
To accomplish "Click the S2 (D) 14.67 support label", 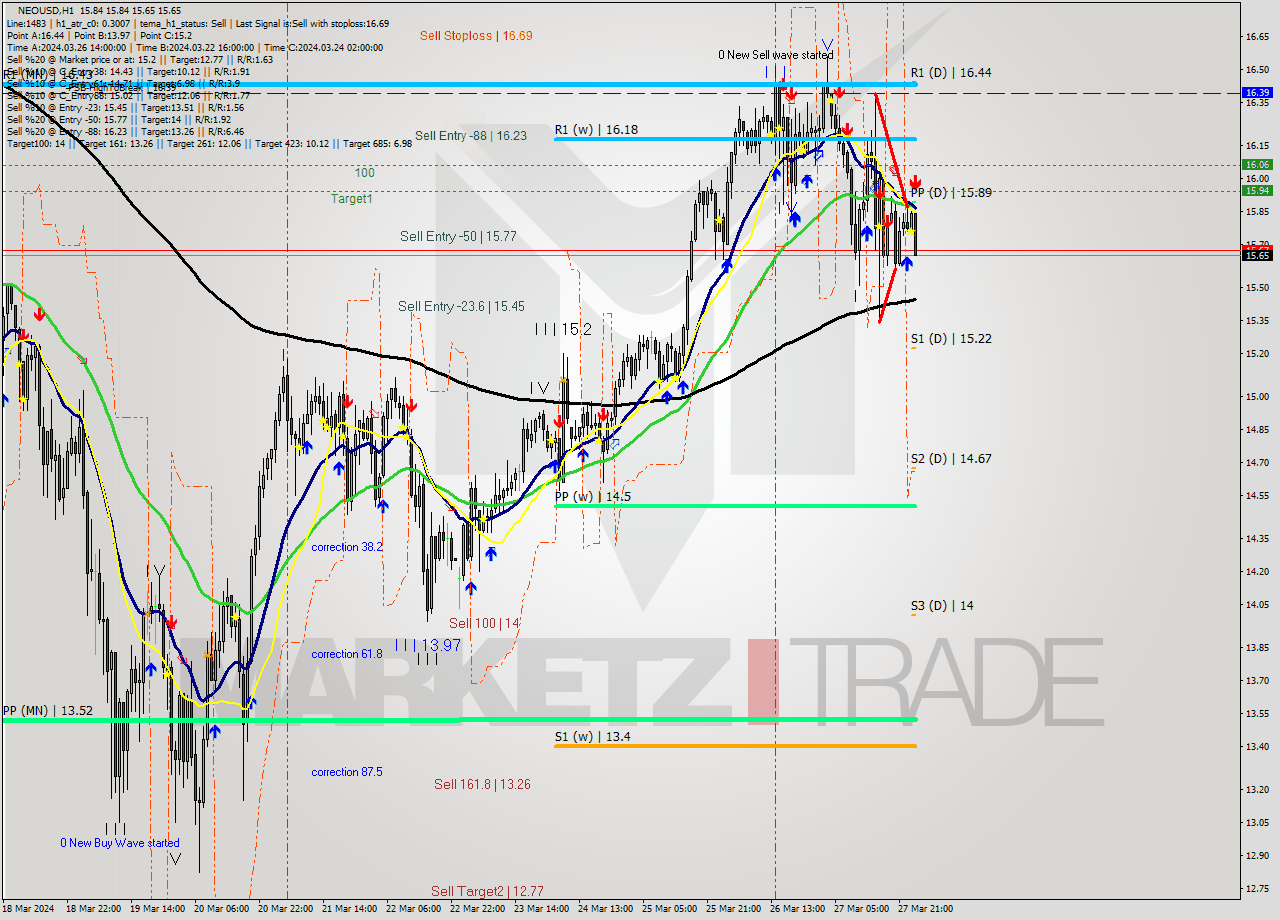I will (951, 459).
